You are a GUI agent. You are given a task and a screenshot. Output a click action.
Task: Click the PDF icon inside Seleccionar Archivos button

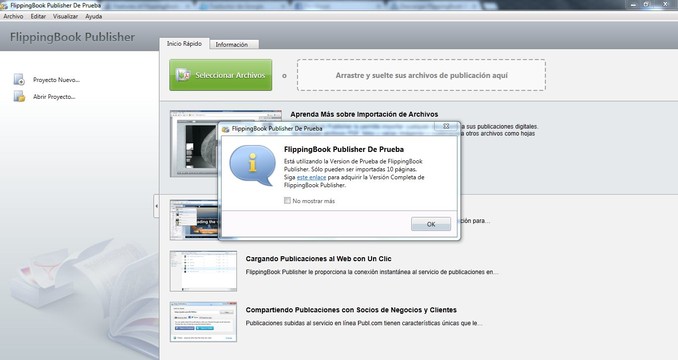(183, 75)
